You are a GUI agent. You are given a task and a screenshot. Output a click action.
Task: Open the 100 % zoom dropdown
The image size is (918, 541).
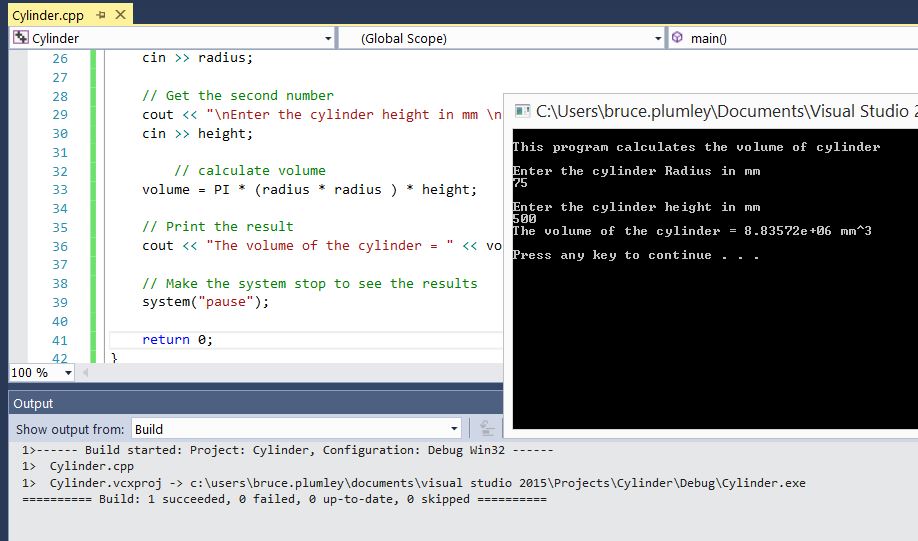[68, 373]
